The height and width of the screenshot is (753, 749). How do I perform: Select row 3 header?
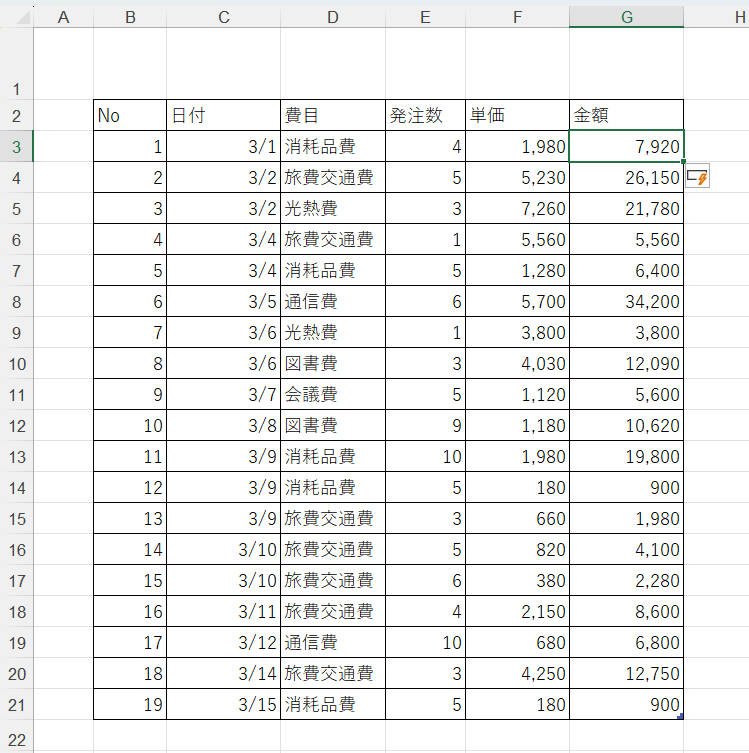click(x=16, y=147)
